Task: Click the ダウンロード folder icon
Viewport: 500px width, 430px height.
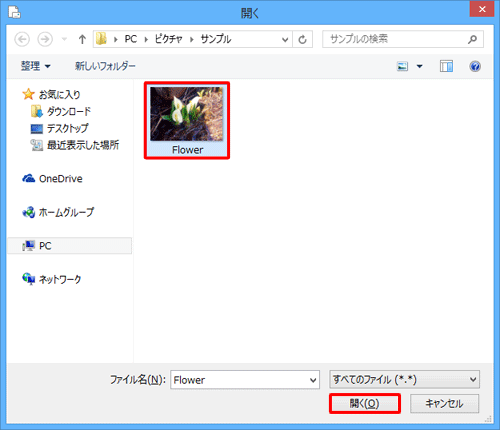Action: pos(37,111)
